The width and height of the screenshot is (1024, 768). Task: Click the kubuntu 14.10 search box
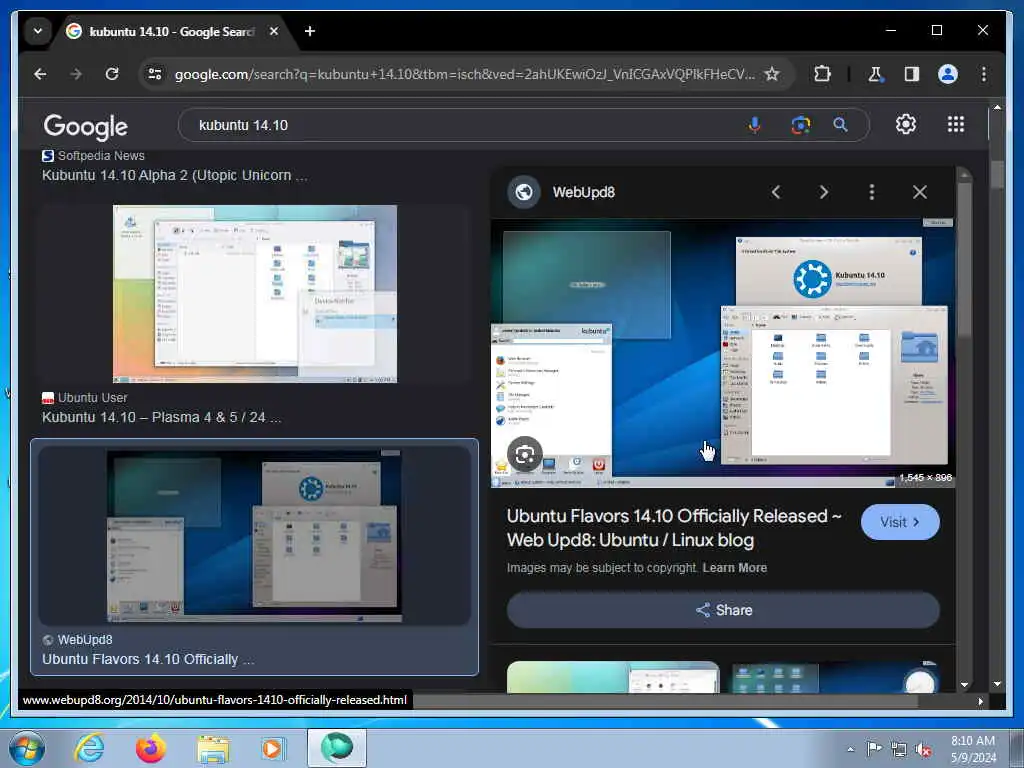(457, 125)
